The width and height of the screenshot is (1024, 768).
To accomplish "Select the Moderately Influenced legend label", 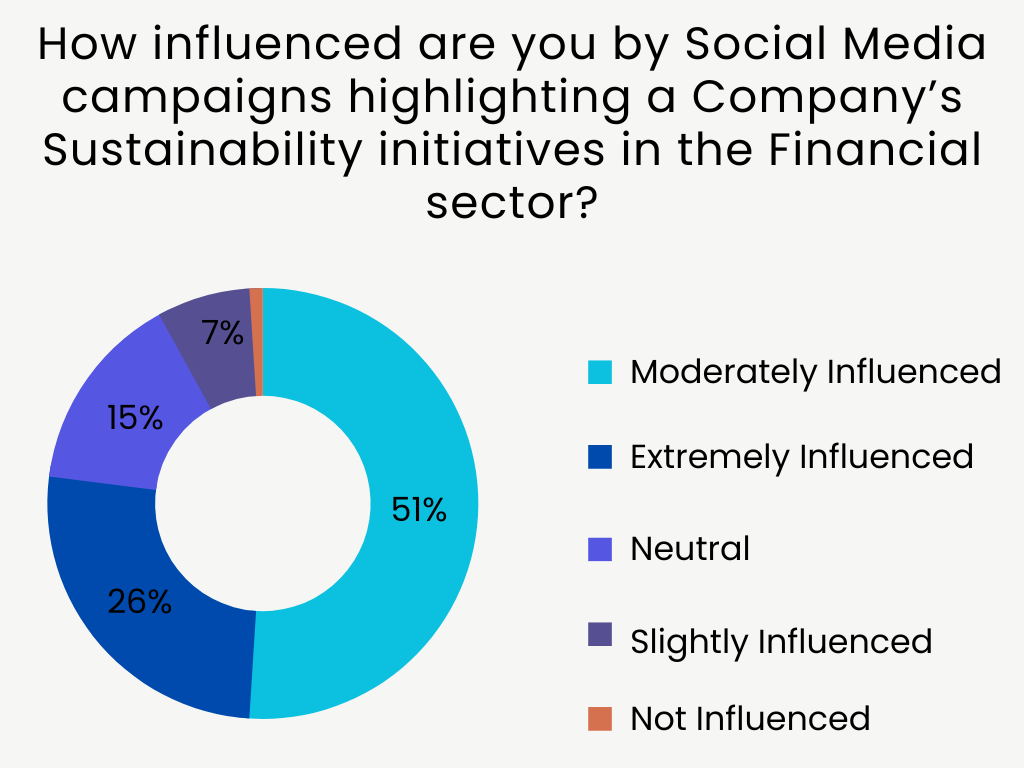I will [x=815, y=372].
